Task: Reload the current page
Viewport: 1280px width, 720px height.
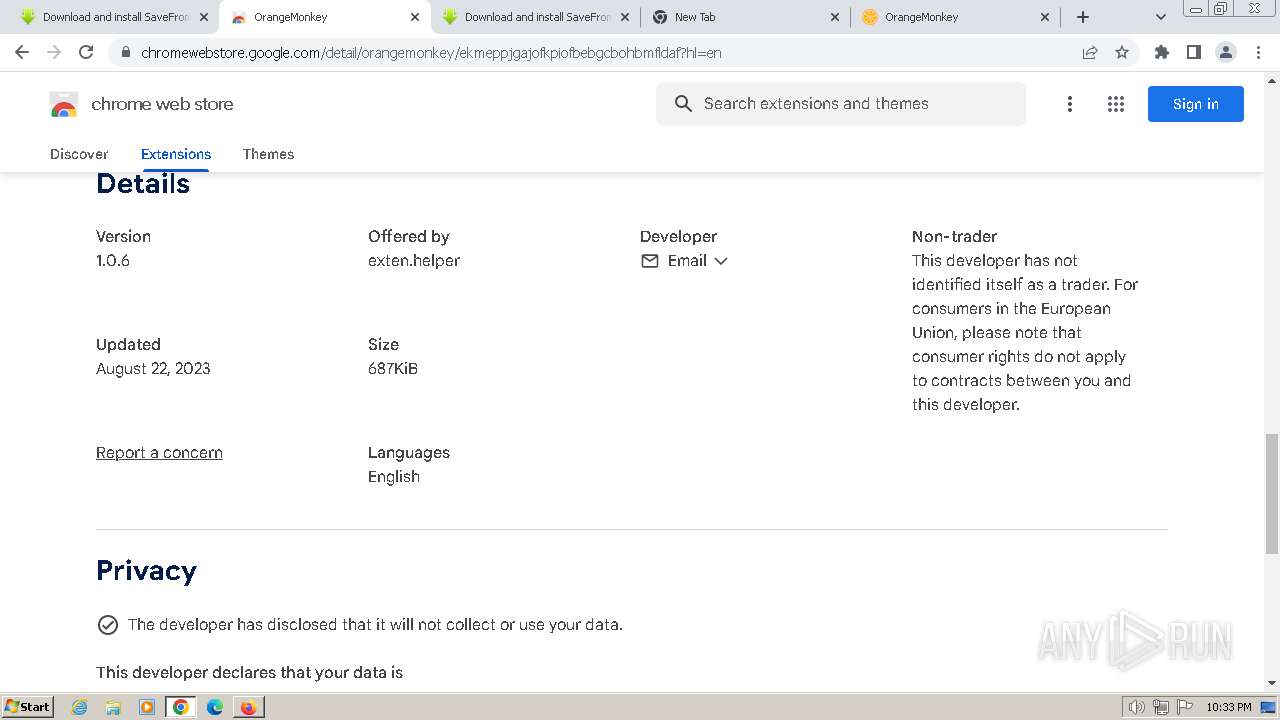Action: tap(86, 52)
